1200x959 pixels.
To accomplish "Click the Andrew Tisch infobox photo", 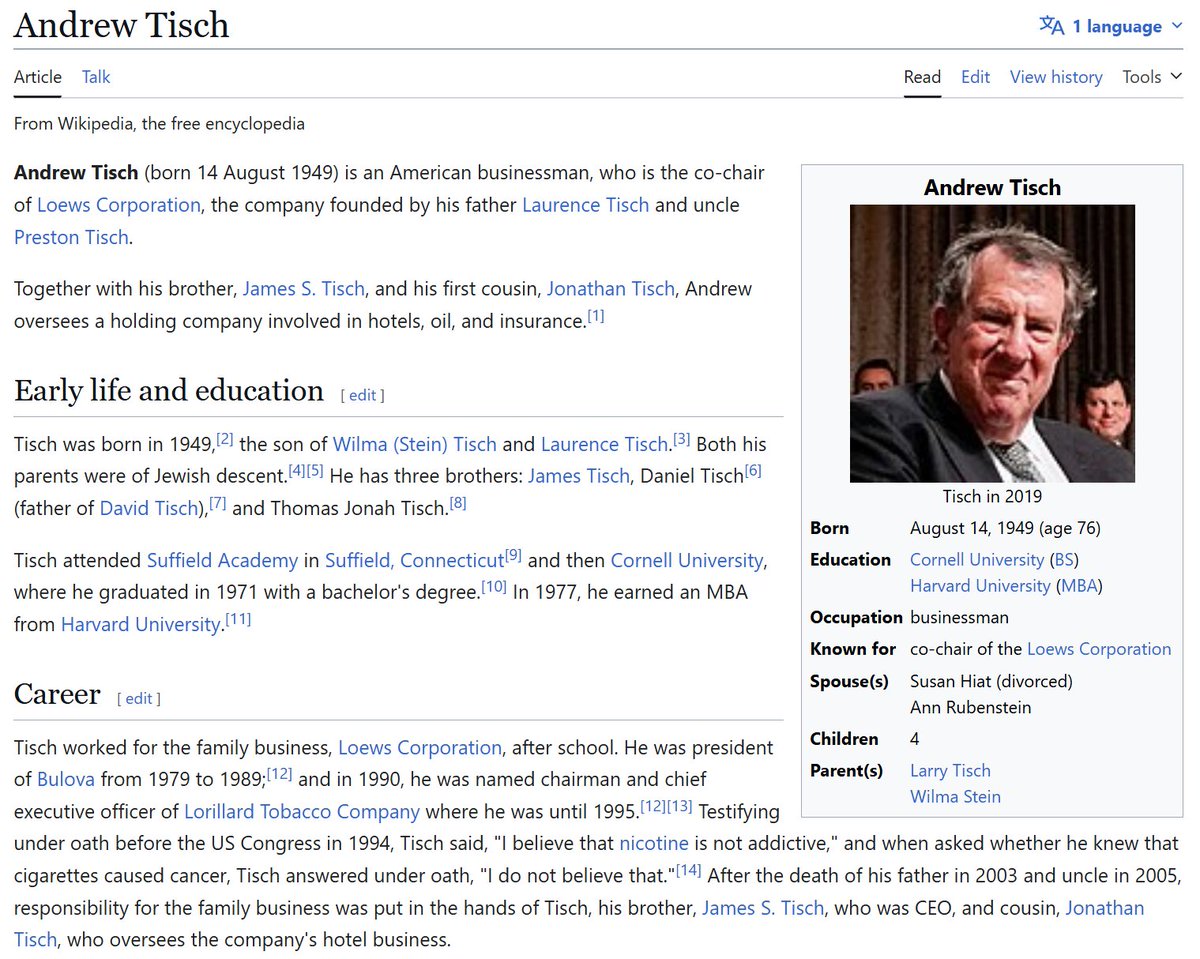I will click(992, 343).
